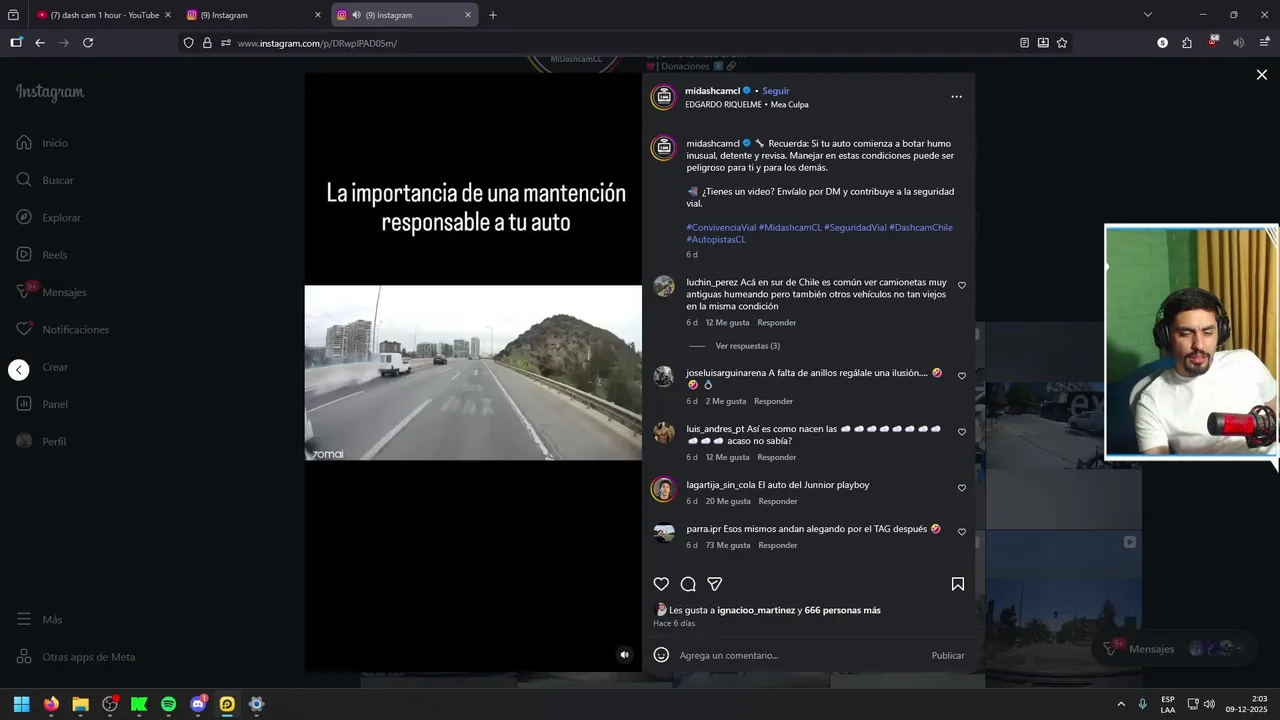Toggle reader view icon
Screen dimensions: 1280x720
pyautogui.click(x=1024, y=43)
